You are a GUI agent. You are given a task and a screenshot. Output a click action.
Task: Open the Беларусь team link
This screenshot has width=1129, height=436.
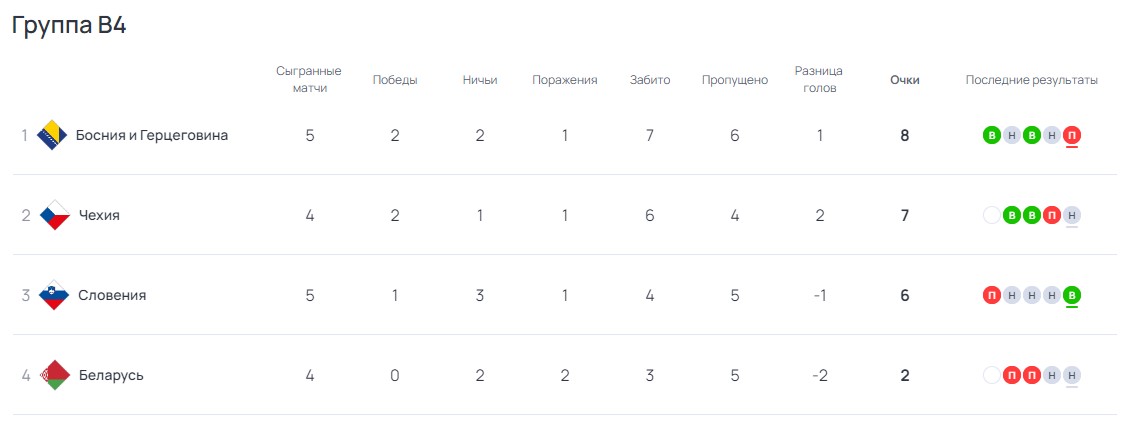[x=111, y=375]
